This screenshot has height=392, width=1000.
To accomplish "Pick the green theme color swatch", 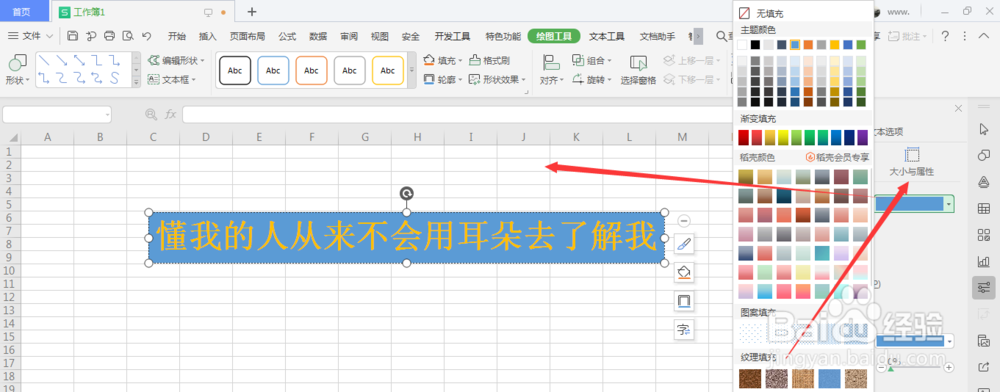I will pos(862,45).
